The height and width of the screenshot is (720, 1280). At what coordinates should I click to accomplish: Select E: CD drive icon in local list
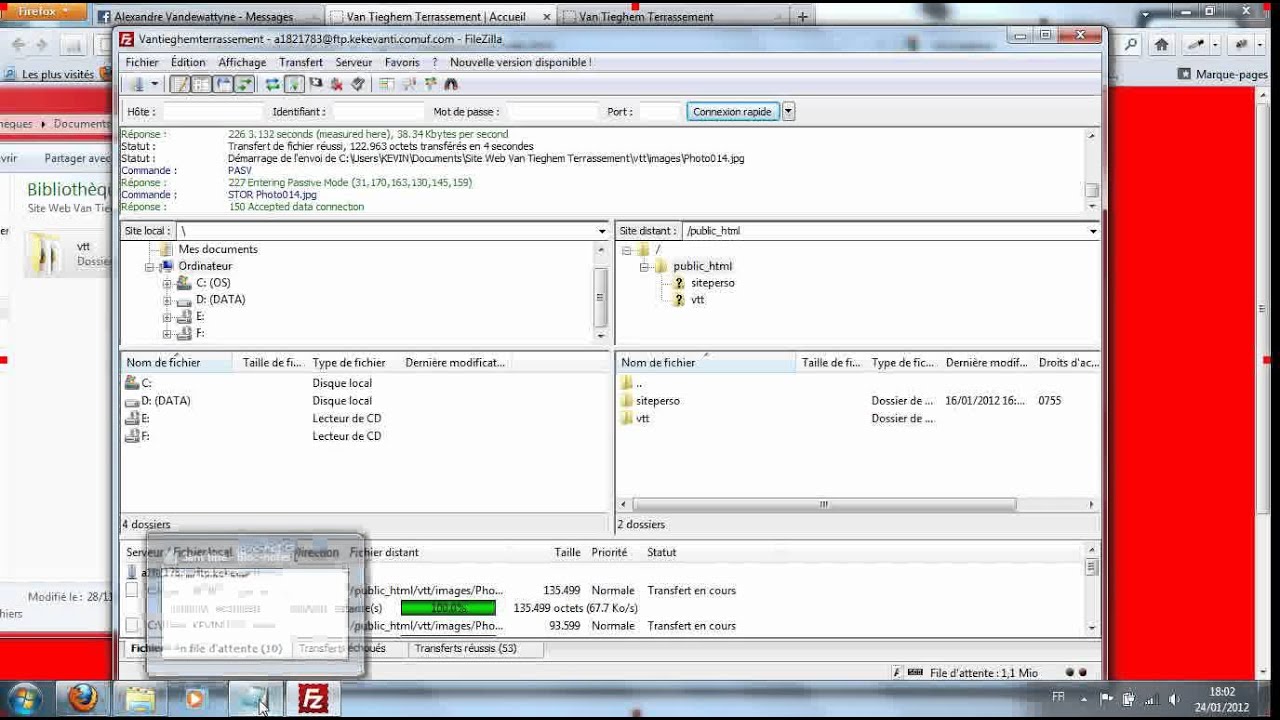click(x=132, y=418)
